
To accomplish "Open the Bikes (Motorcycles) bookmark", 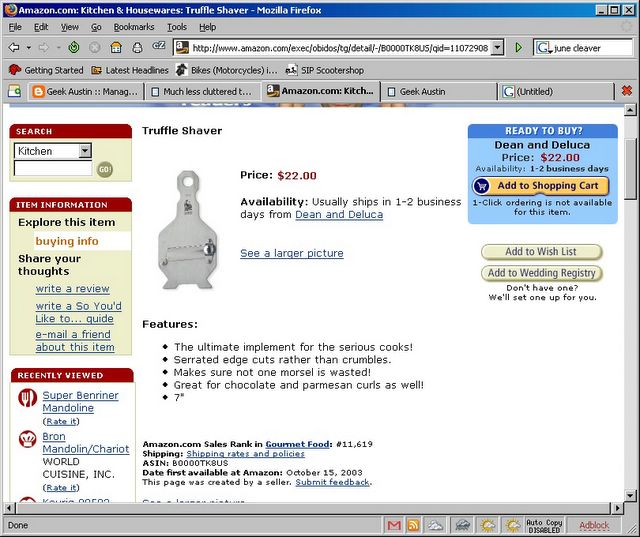I will click(x=227, y=70).
